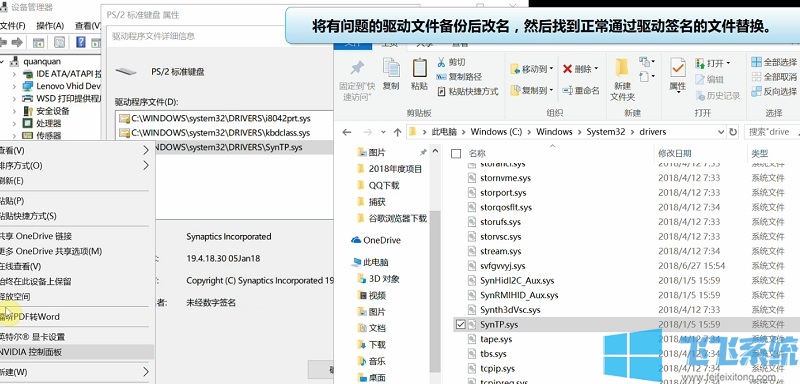Uncheck the SynTP.sys file checkbox
This screenshot has width=800, height=384.
[x=460, y=324]
